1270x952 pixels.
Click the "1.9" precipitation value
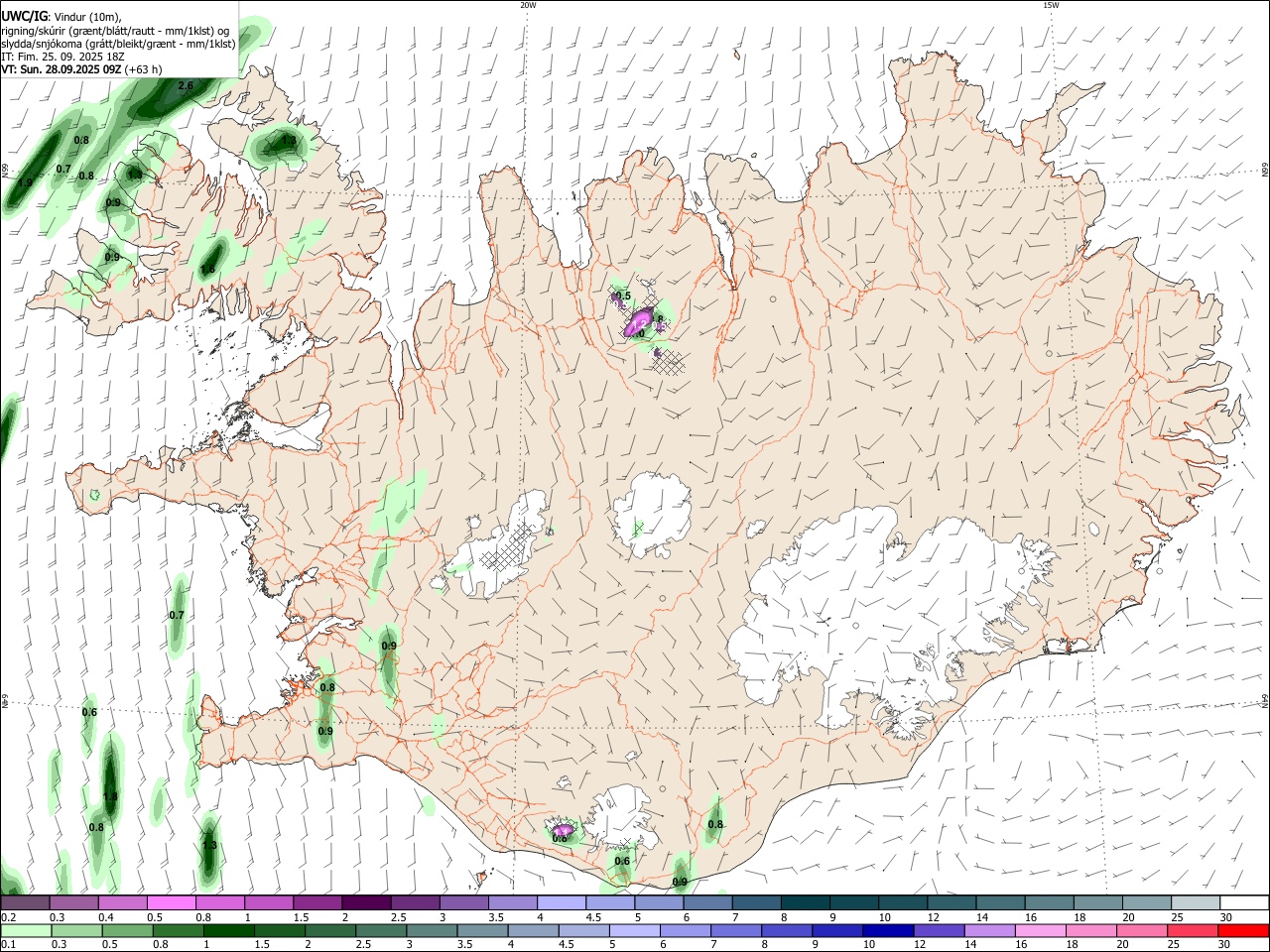(x=24, y=182)
